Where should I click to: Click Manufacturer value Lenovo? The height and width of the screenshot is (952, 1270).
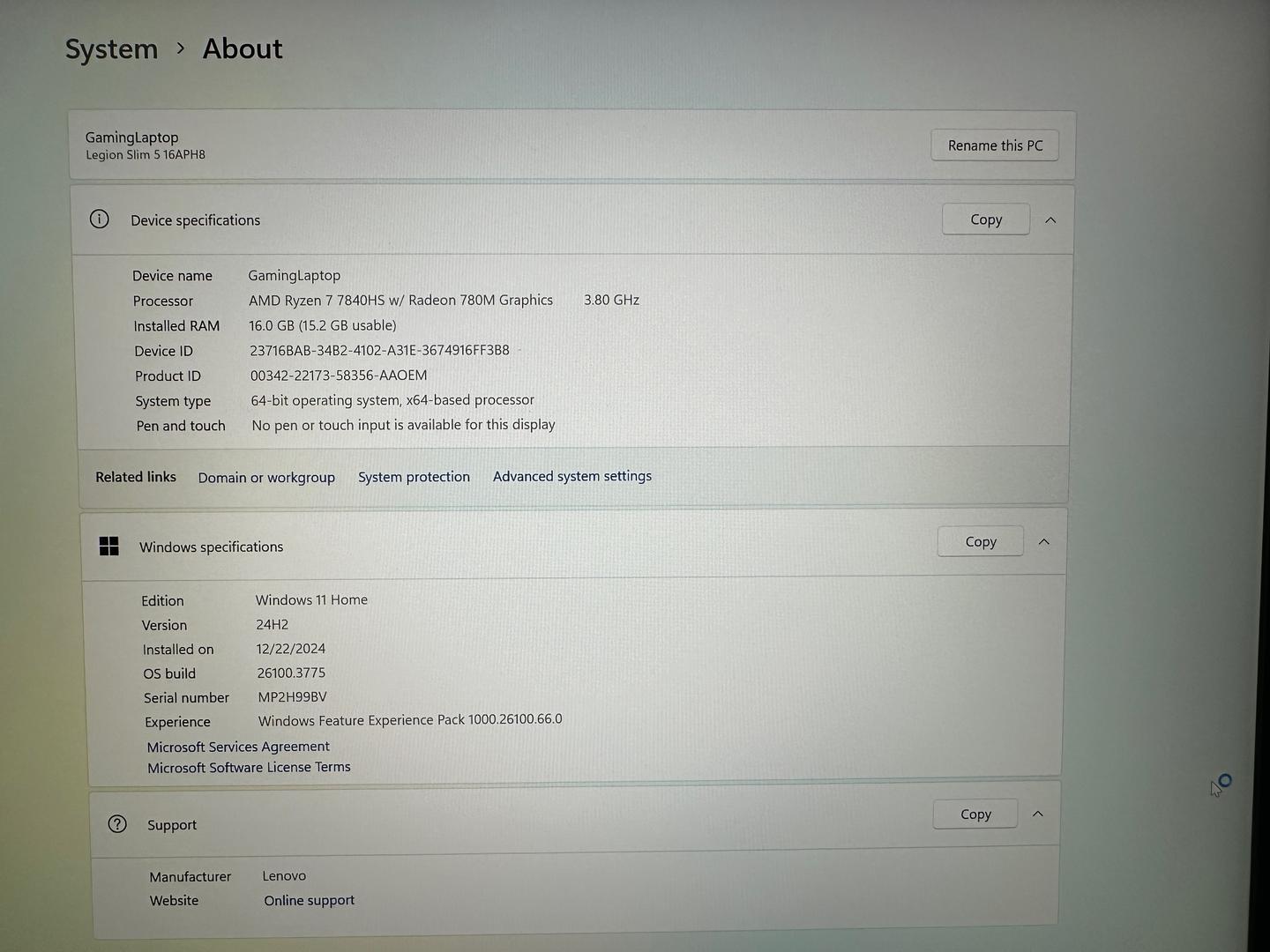pyautogui.click(x=284, y=875)
